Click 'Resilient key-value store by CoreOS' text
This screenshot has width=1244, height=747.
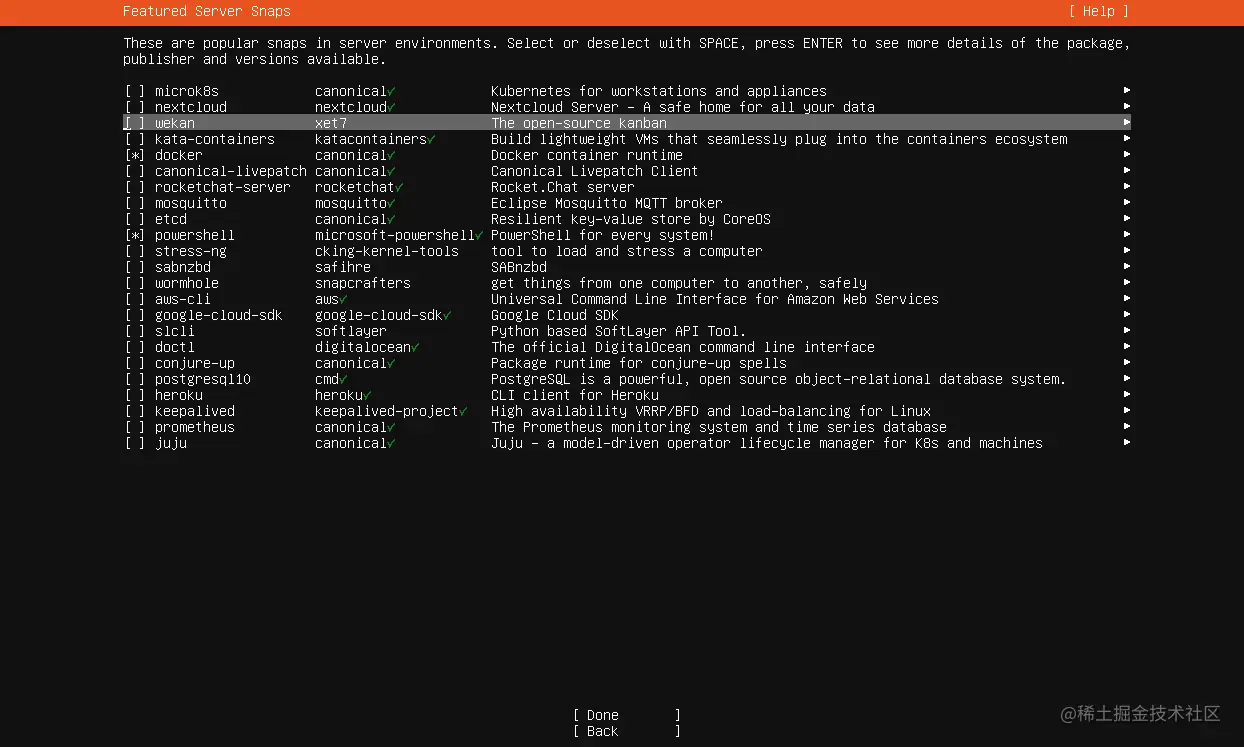(x=631, y=219)
